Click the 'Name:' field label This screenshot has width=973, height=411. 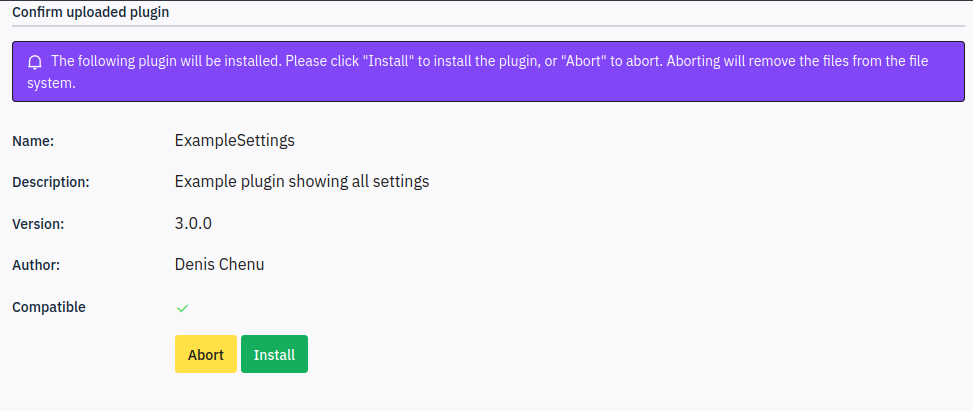coord(34,142)
